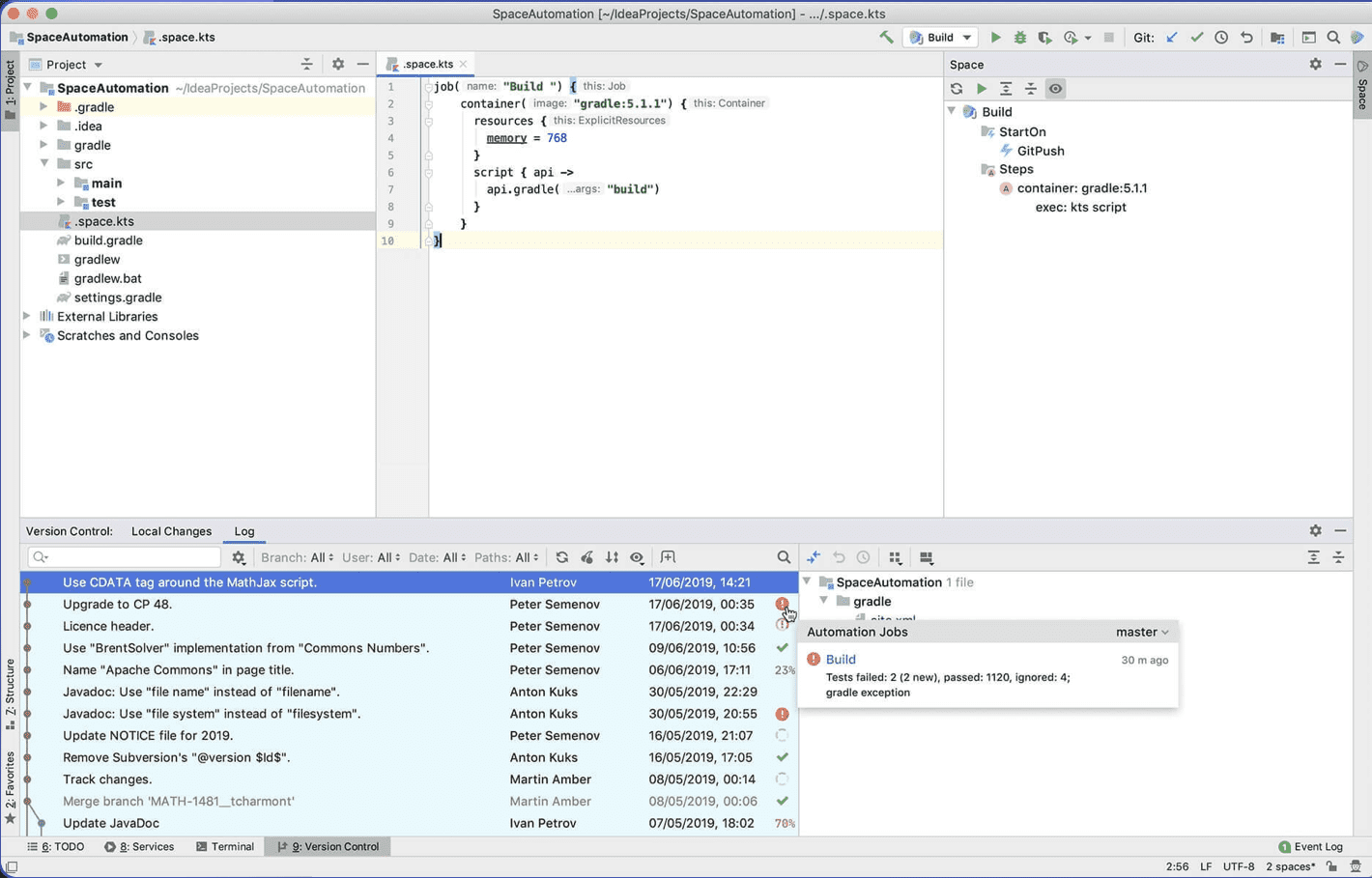
Task: Collapse the Build node in Space panel
Action: click(x=952, y=112)
